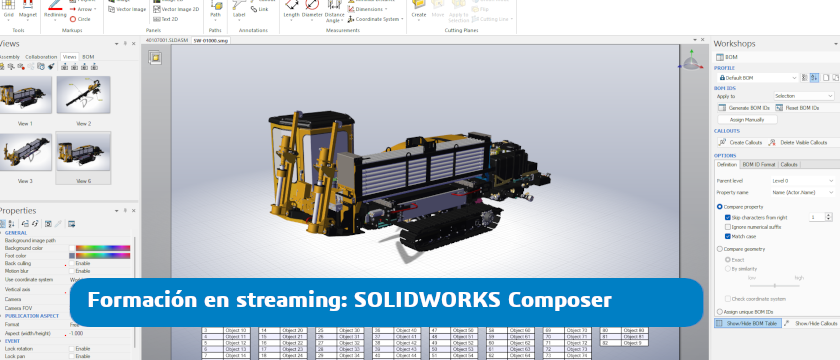Click the low-high similarity slider

(774, 286)
